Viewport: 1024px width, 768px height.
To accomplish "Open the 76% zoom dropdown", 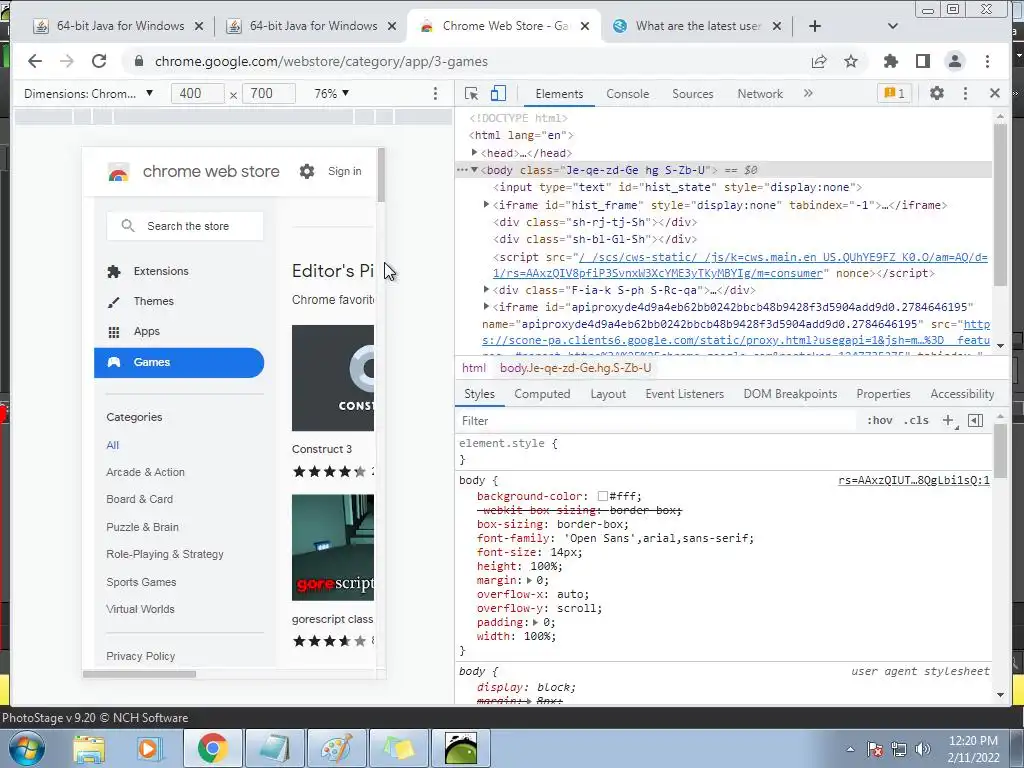I will (x=332, y=93).
